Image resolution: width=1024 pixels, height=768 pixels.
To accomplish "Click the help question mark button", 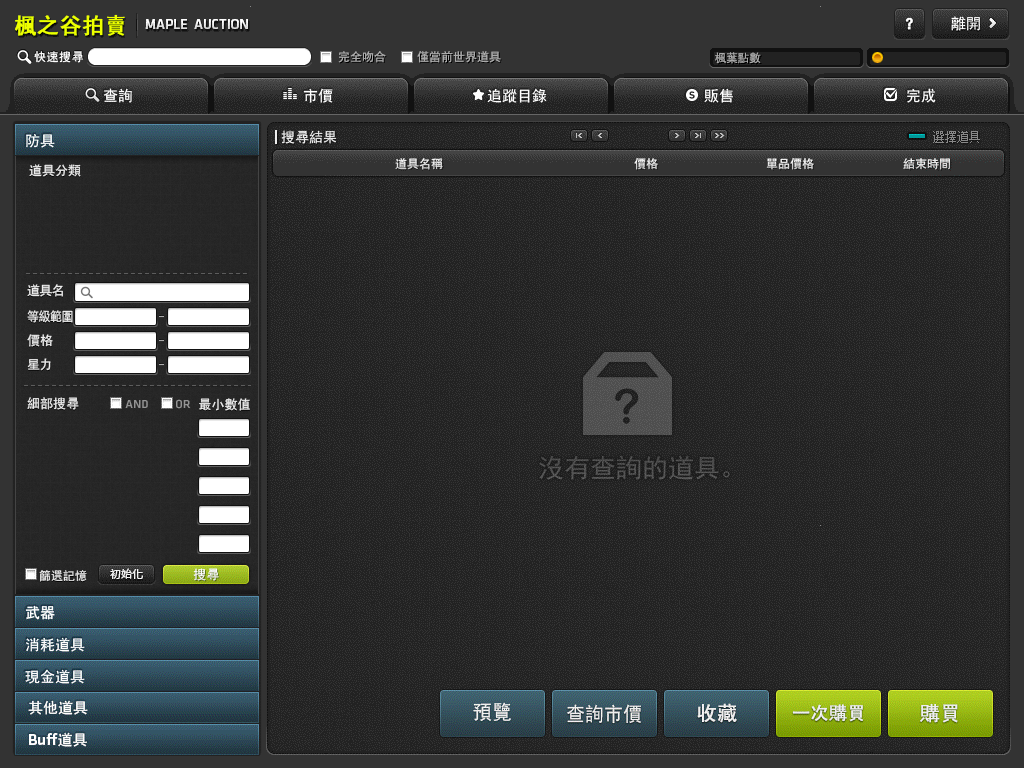I will click(908, 24).
